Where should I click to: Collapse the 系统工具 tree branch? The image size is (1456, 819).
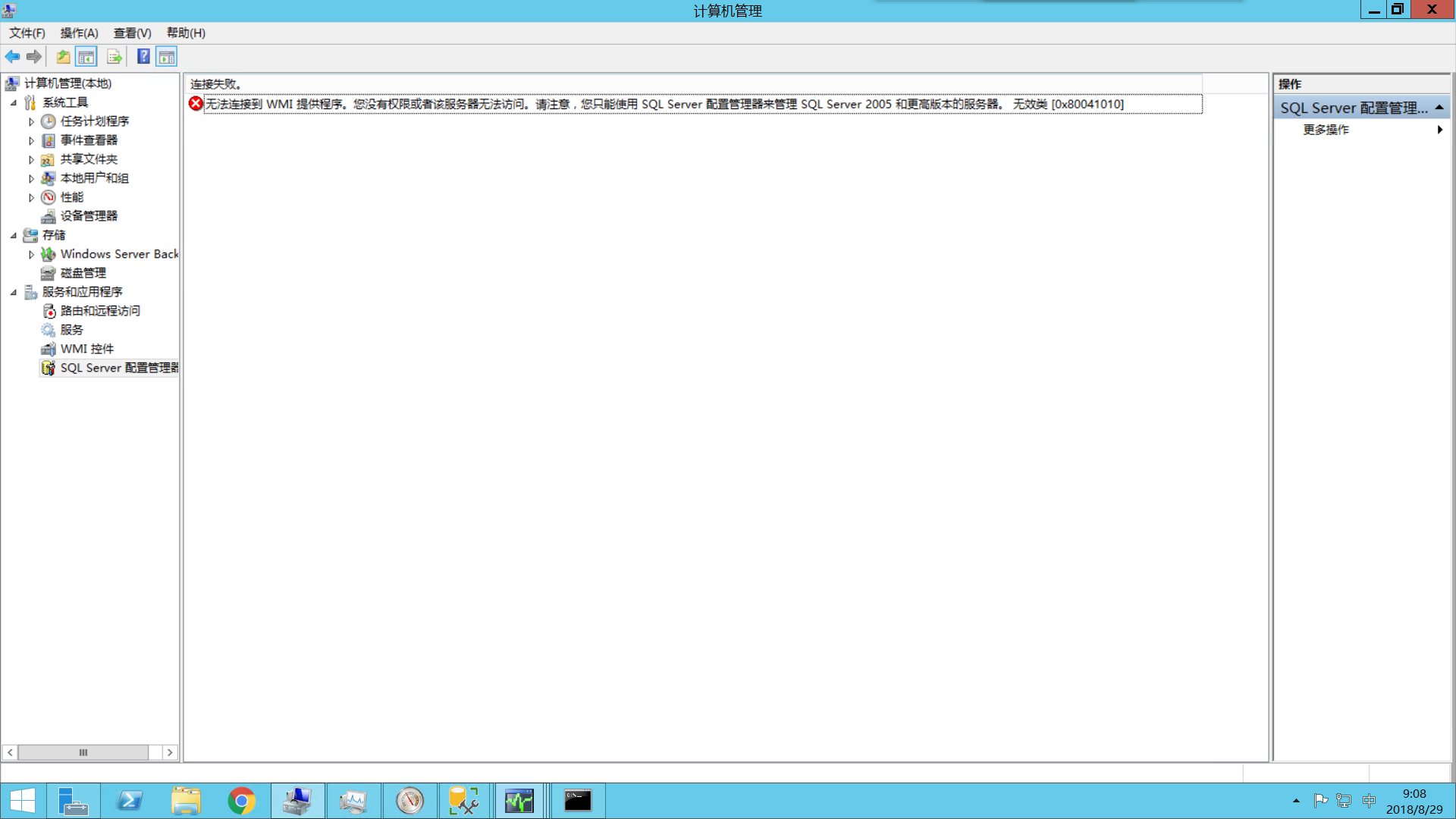(x=14, y=102)
